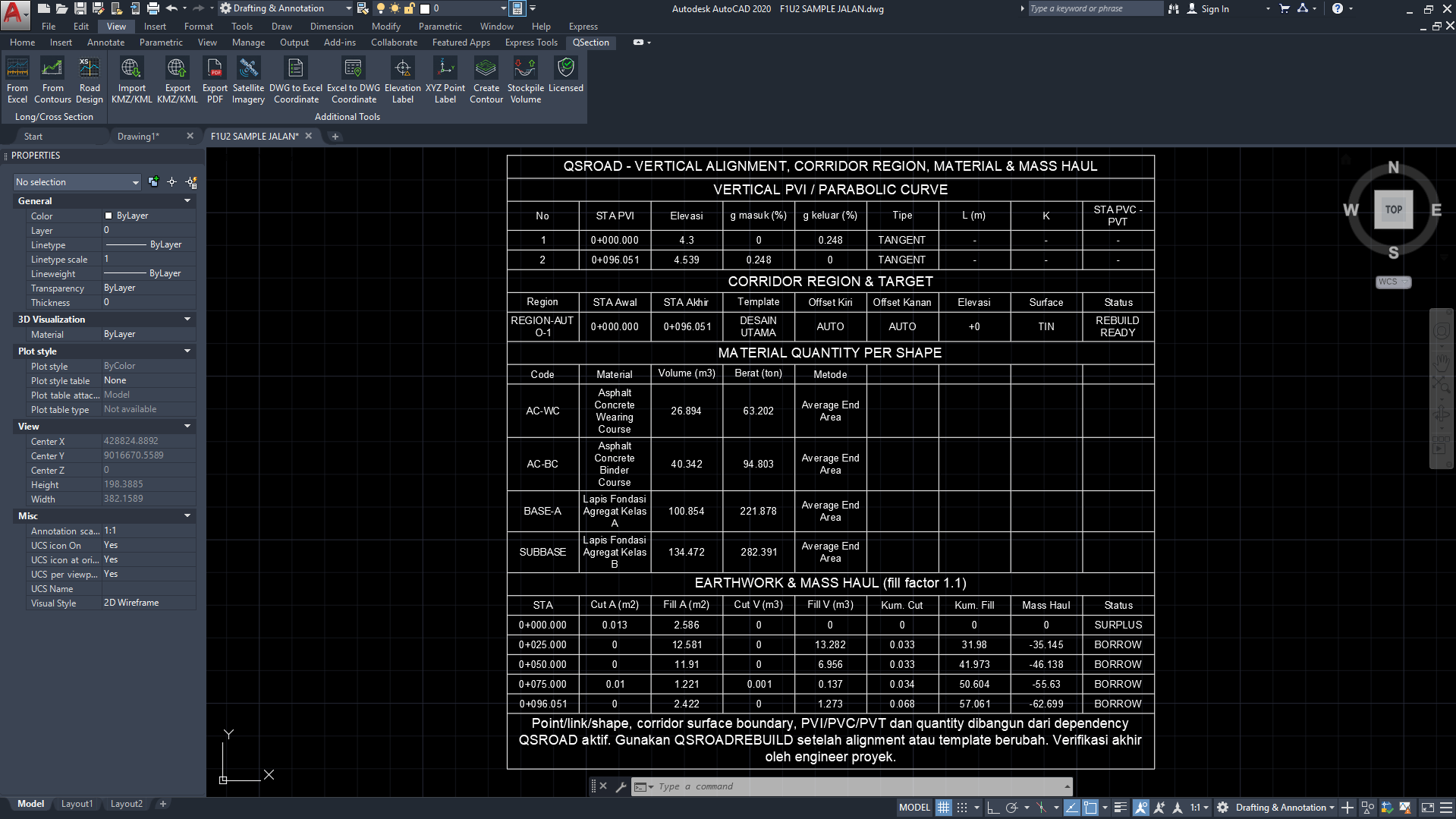Screen dimensions: 1456x819
Task: Open the Dimension menu
Action: point(332,27)
